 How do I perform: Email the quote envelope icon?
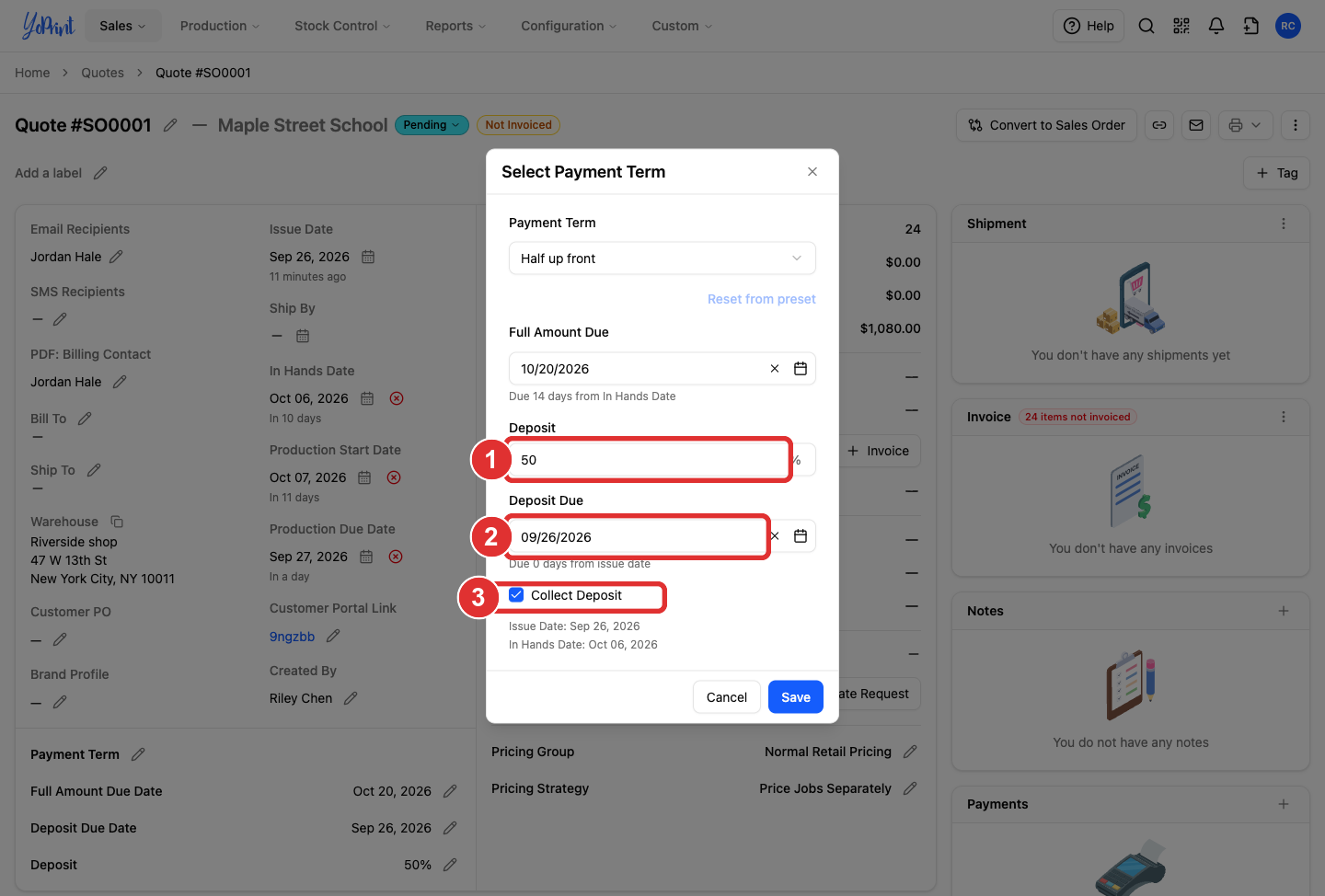[1196, 125]
